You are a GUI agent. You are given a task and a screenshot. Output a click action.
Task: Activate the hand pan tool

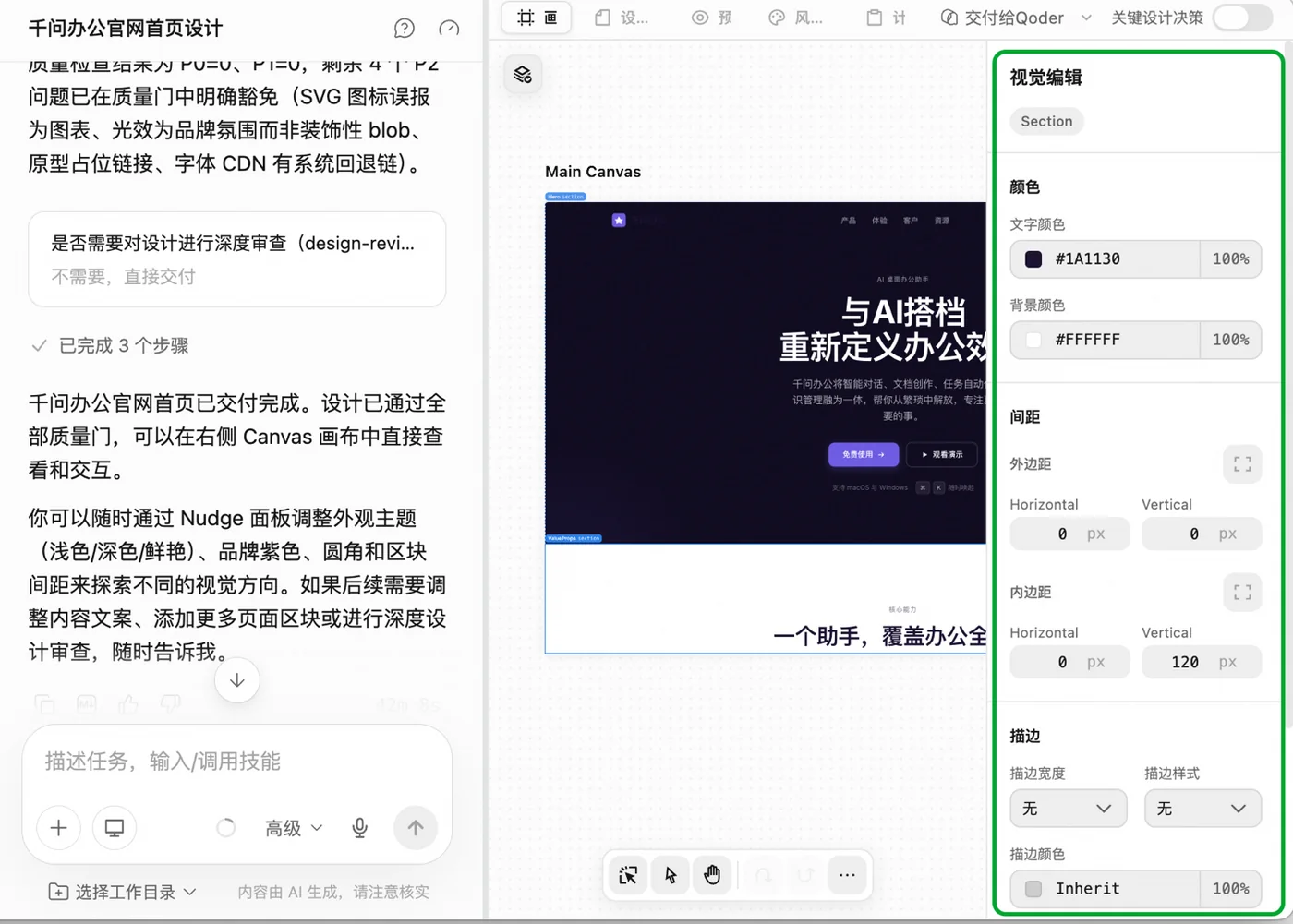pyautogui.click(x=712, y=875)
